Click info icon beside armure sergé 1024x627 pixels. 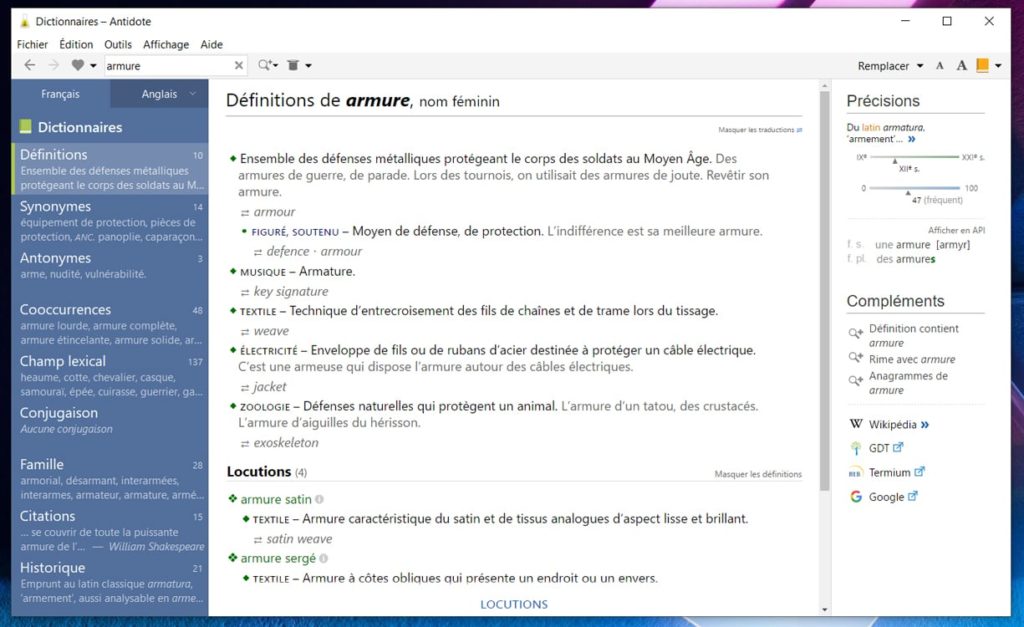[x=323, y=558]
